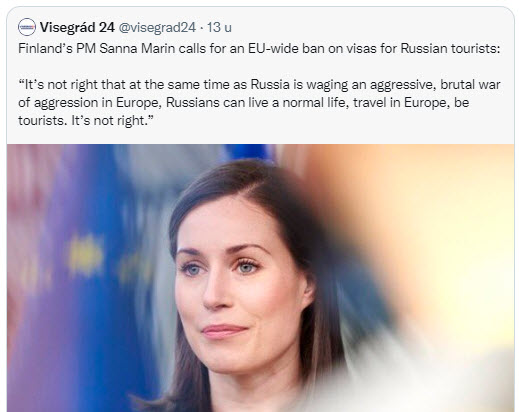Open the @visegrad24 handle link

point(157,27)
